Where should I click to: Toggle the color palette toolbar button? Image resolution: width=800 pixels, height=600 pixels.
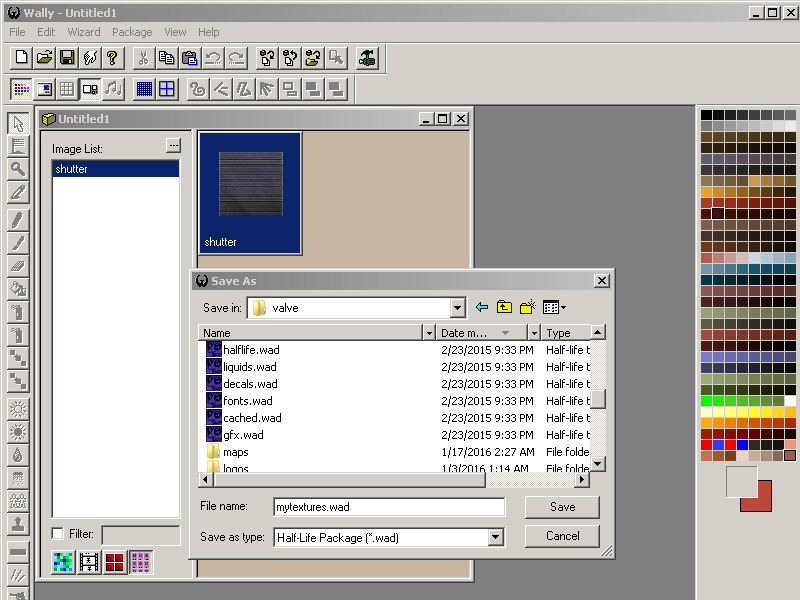coord(21,89)
